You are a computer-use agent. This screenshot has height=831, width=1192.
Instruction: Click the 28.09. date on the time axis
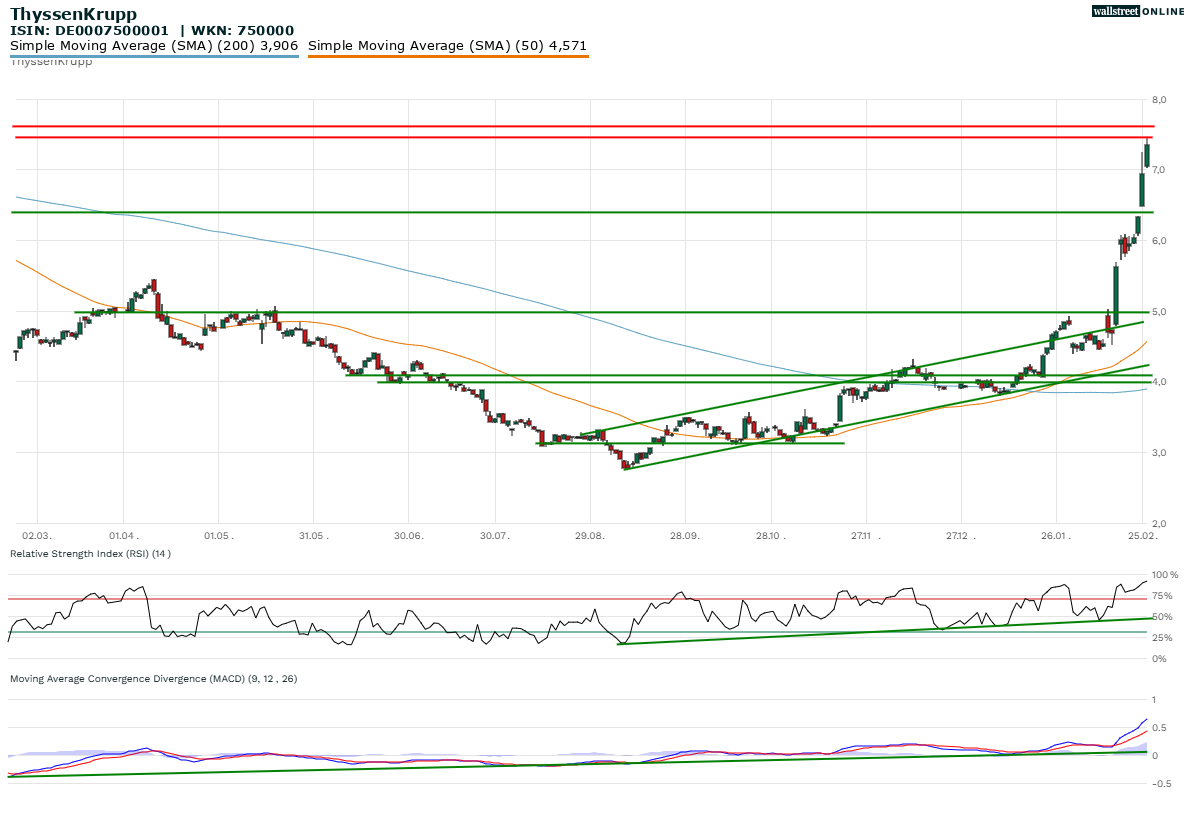click(x=684, y=536)
